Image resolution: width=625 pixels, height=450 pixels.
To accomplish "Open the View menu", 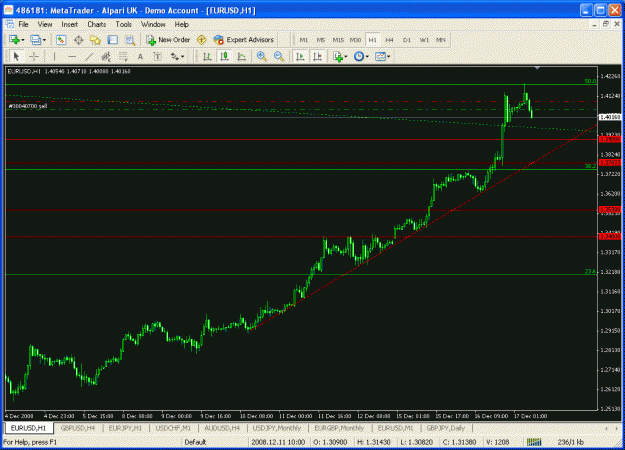I will point(45,24).
